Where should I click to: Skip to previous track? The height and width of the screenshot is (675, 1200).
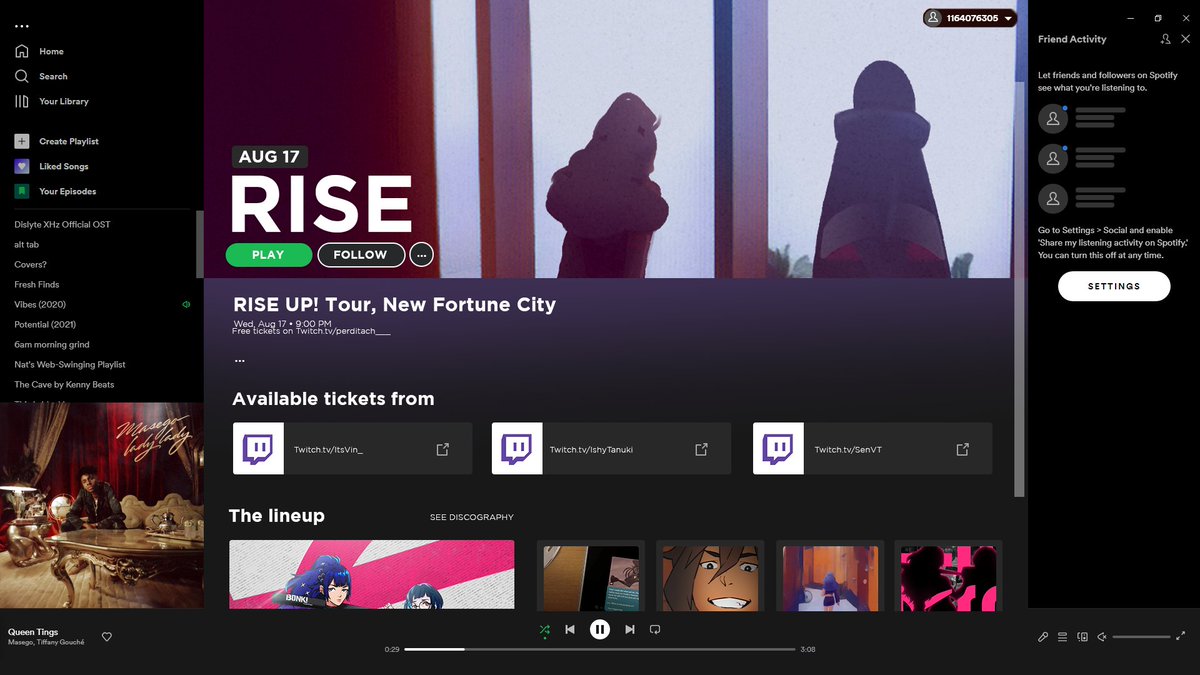570,630
